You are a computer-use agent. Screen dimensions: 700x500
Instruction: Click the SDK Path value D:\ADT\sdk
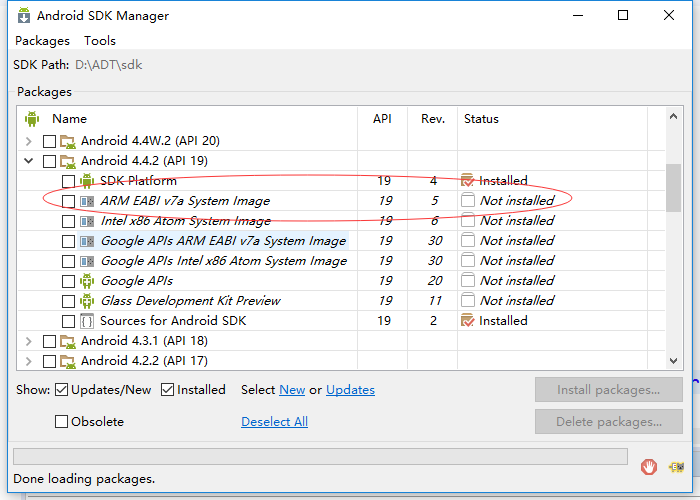[108, 65]
